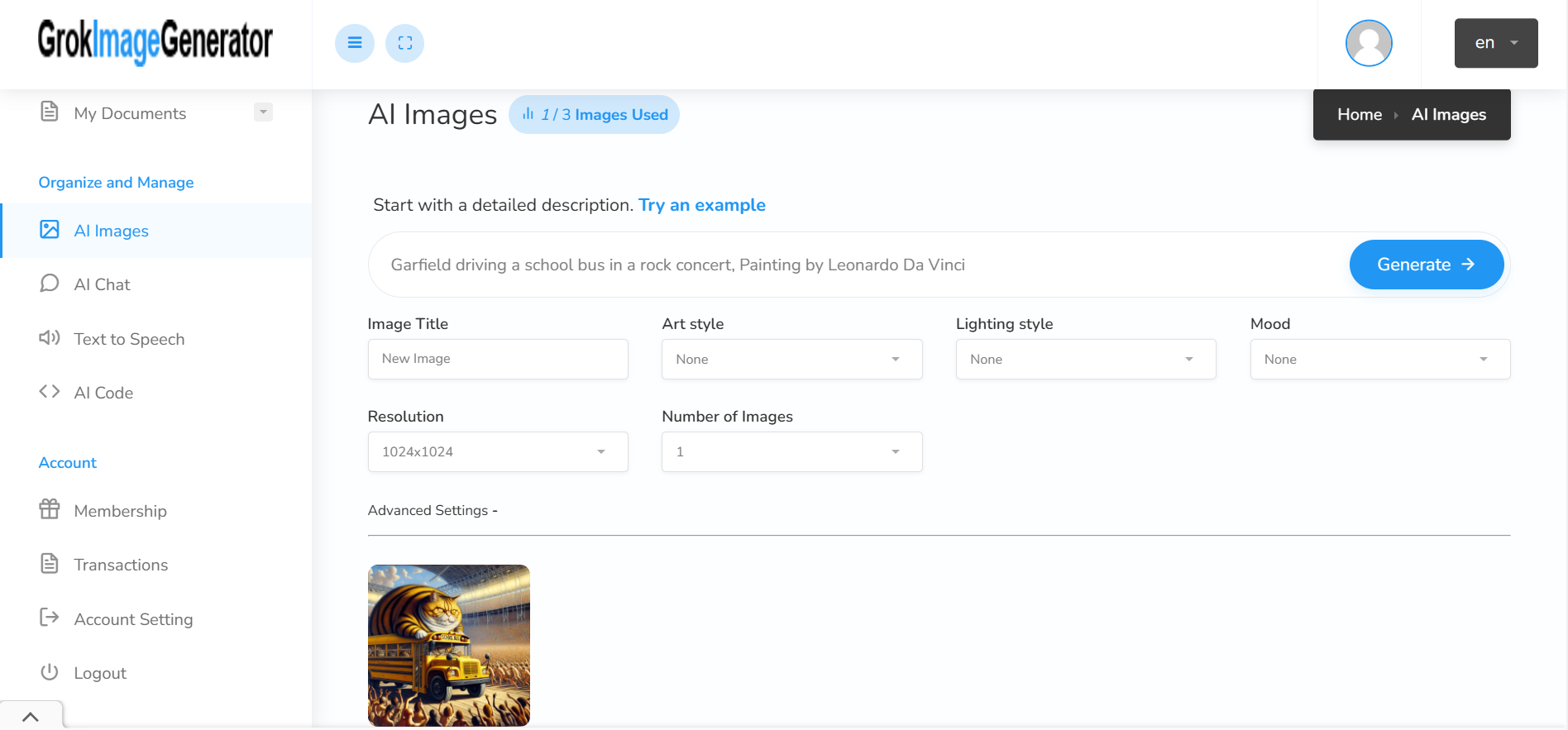Click the Generate button
Image resolution: width=1568 pixels, height=730 pixels.
[x=1427, y=265]
